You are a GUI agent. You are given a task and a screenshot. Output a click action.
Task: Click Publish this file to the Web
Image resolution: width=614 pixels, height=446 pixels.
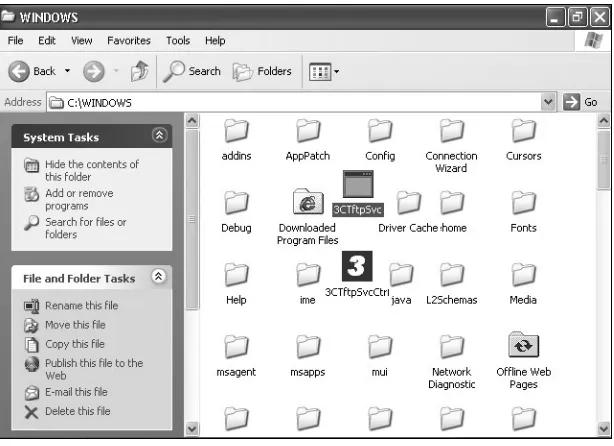click(x=84, y=369)
